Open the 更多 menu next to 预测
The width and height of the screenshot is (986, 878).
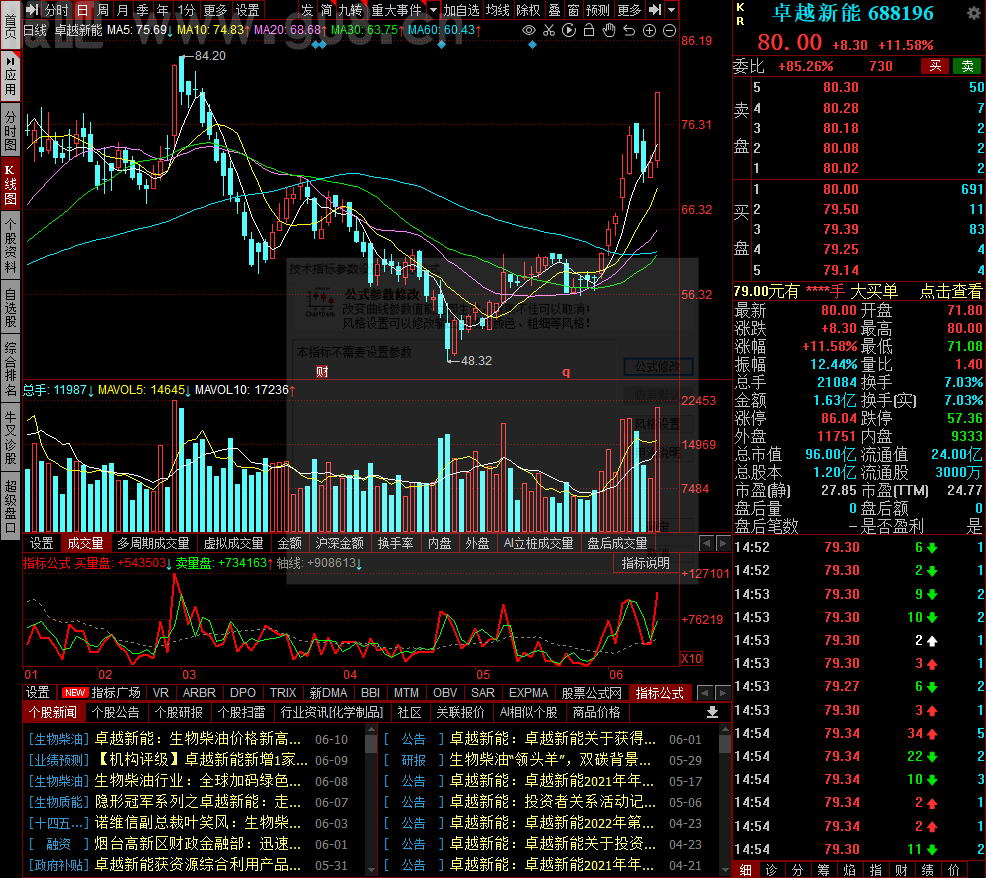pos(629,10)
